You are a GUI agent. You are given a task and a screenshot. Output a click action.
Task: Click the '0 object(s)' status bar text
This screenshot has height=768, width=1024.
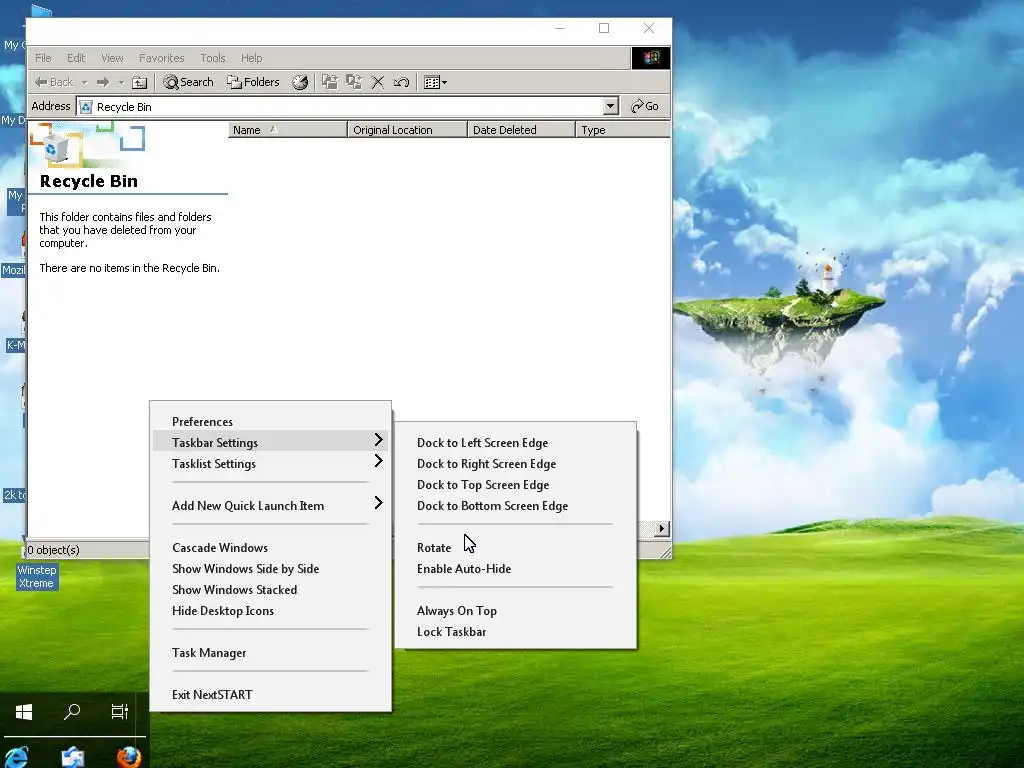tap(54, 550)
